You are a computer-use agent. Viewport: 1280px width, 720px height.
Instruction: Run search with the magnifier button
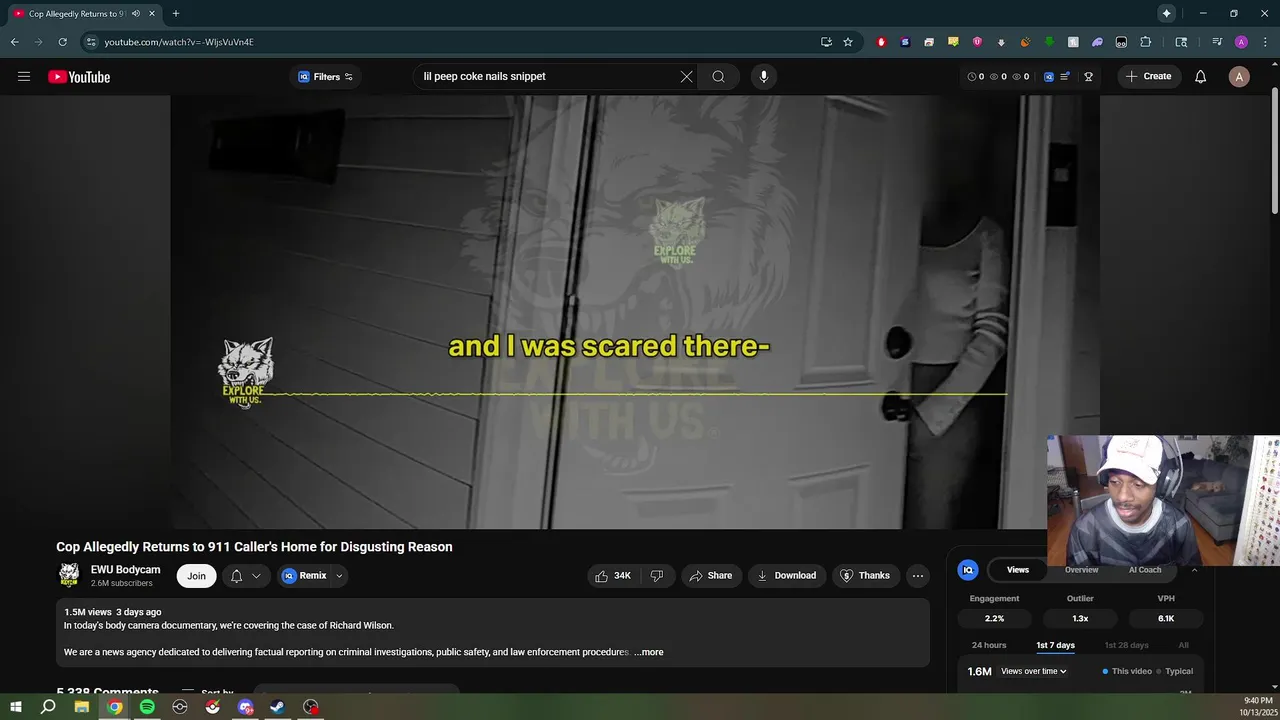coord(718,77)
